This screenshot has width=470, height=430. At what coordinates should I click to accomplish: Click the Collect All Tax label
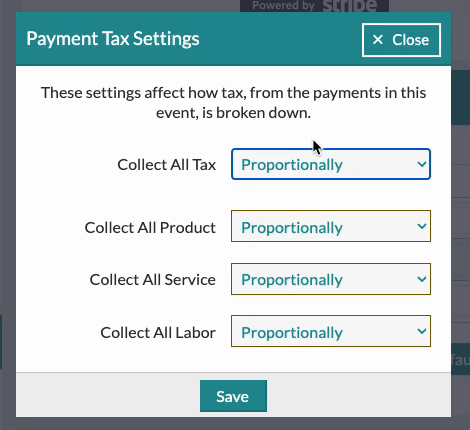point(167,165)
